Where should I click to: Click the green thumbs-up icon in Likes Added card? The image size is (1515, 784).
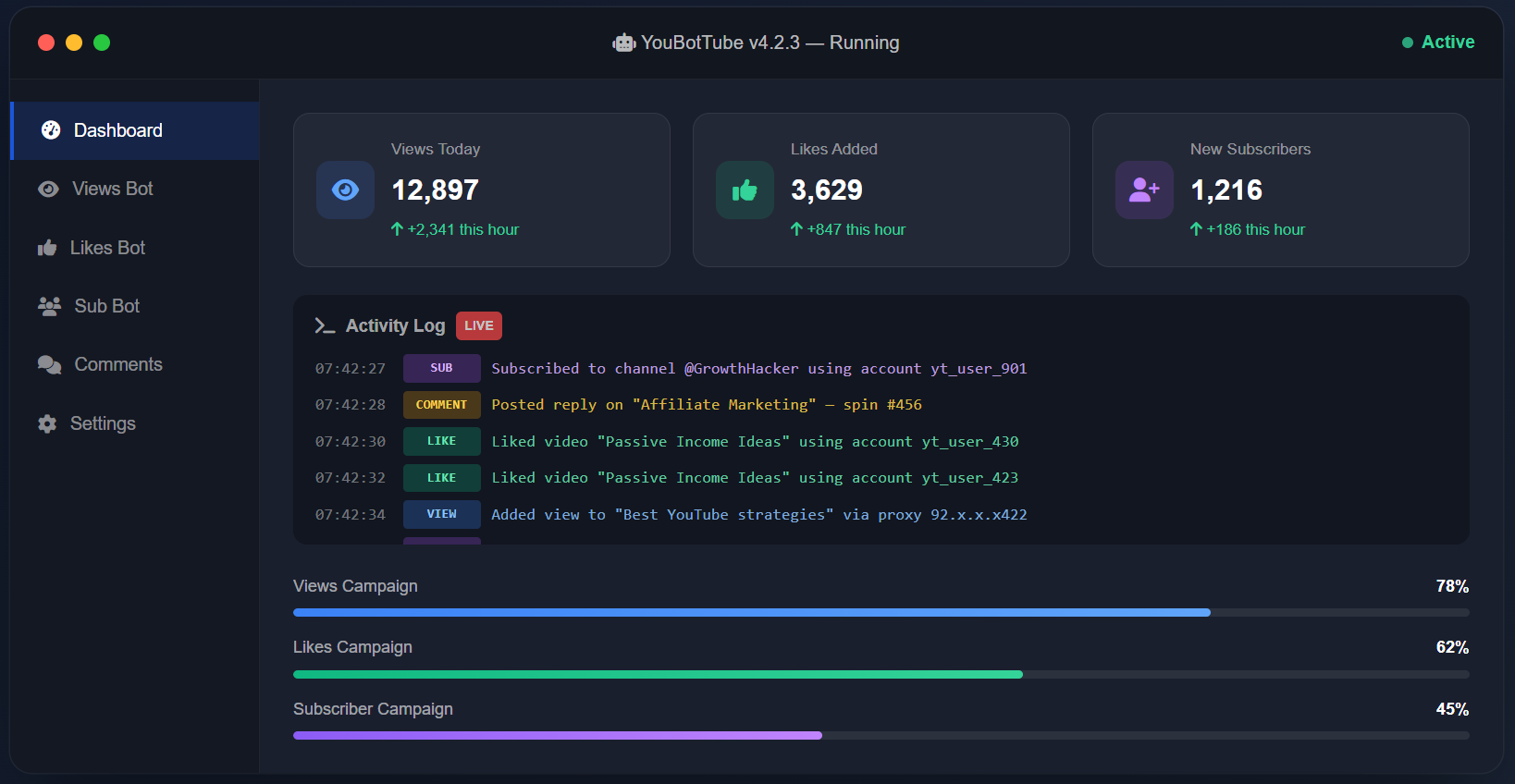click(x=745, y=190)
